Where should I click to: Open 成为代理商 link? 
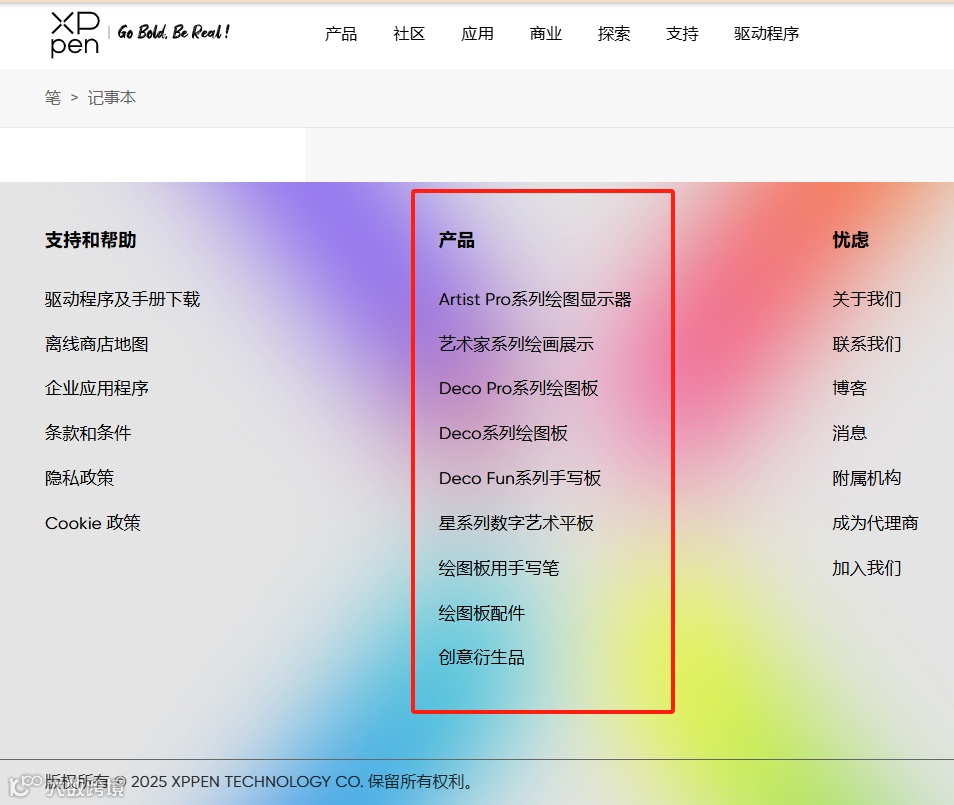[875, 523]
